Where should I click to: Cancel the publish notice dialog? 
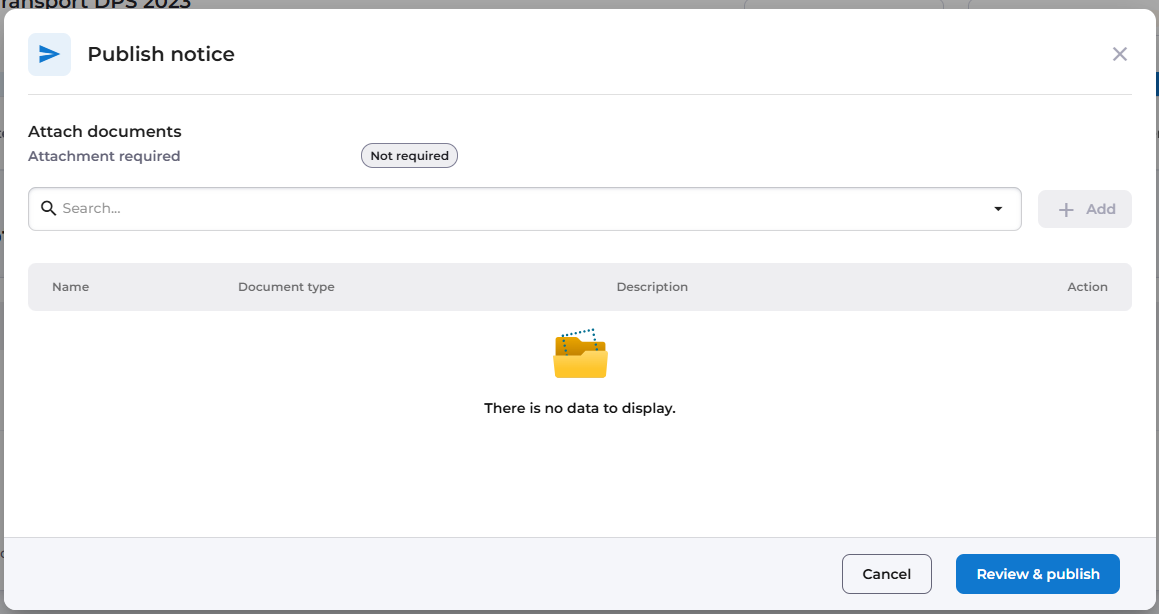pos(886,574)
